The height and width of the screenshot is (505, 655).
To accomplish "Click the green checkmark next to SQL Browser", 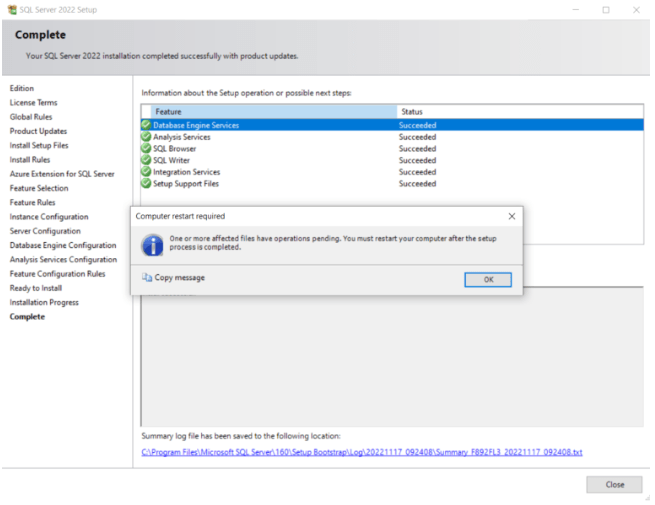I will tap(146, 149).
